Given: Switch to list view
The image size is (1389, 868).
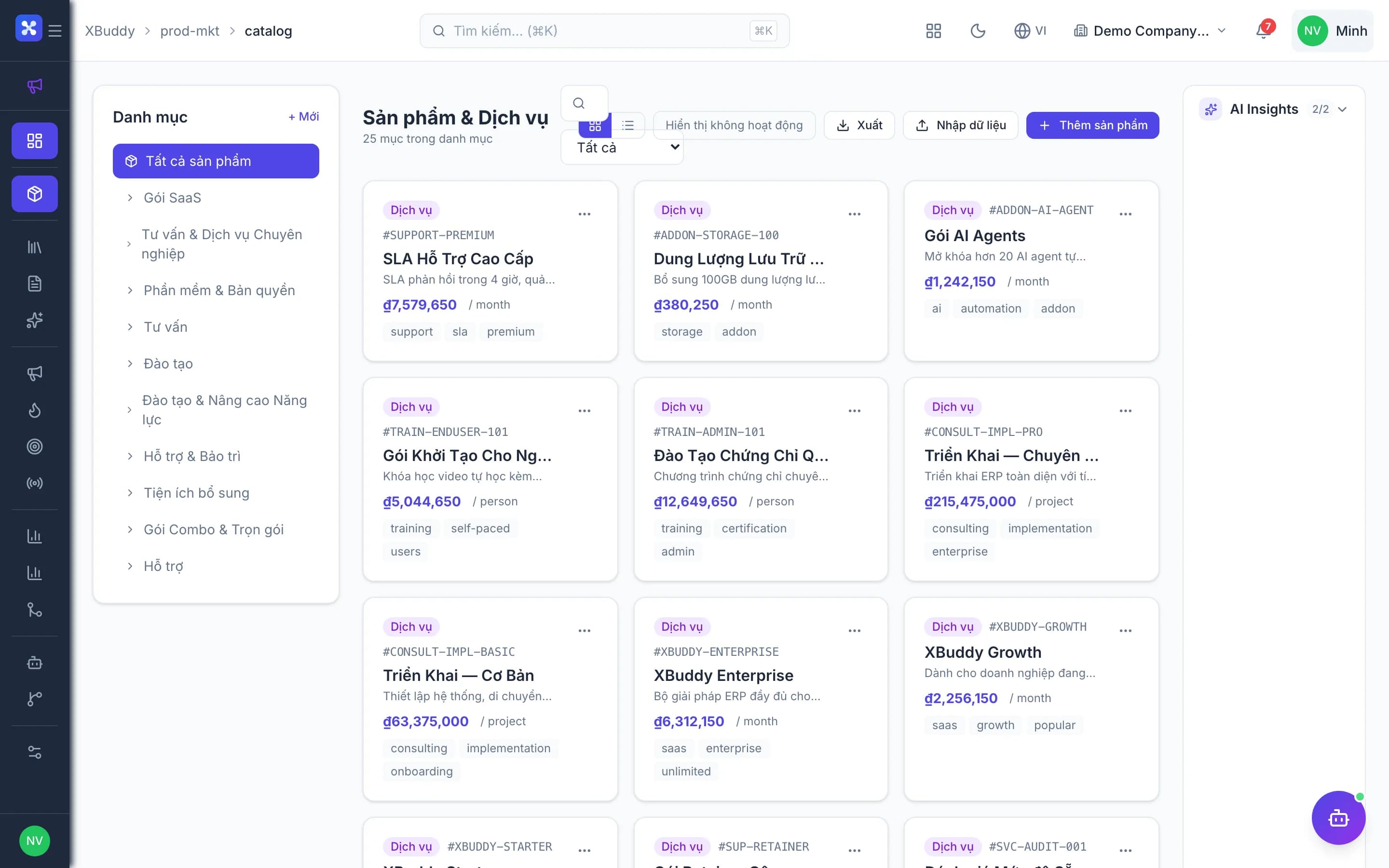Looking at the screenshot, I should (628, 125).
